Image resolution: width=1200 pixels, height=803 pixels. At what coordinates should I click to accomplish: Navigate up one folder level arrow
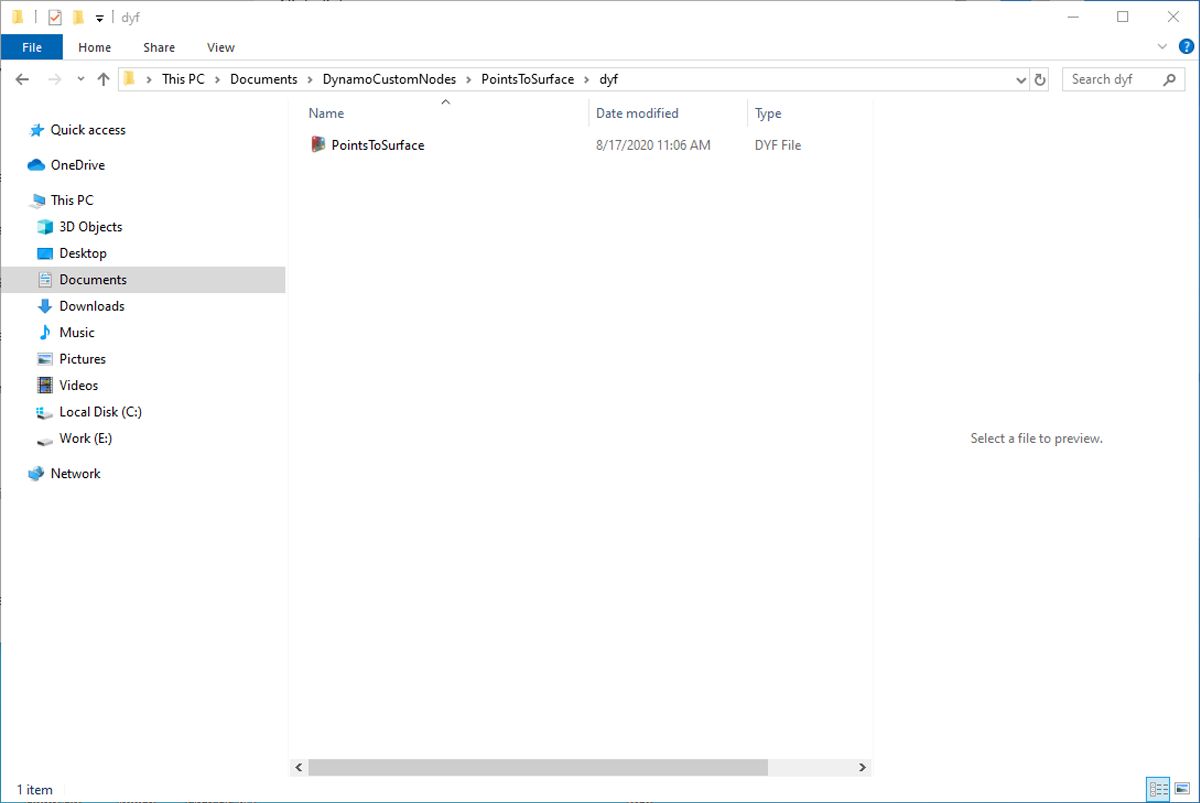pos(103,80)
